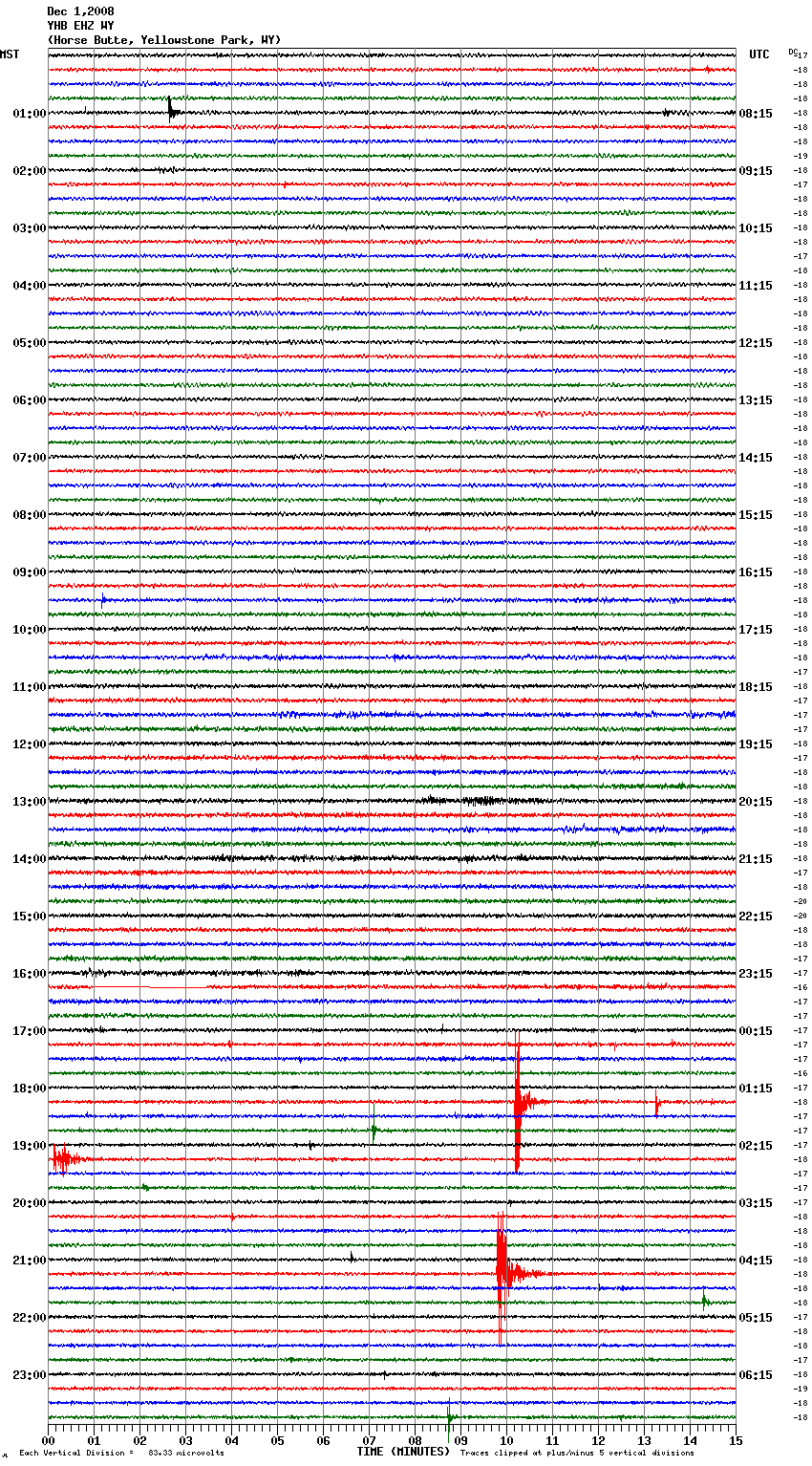
Task: Select the 08:00 MST time label
Action: [30, 515]
